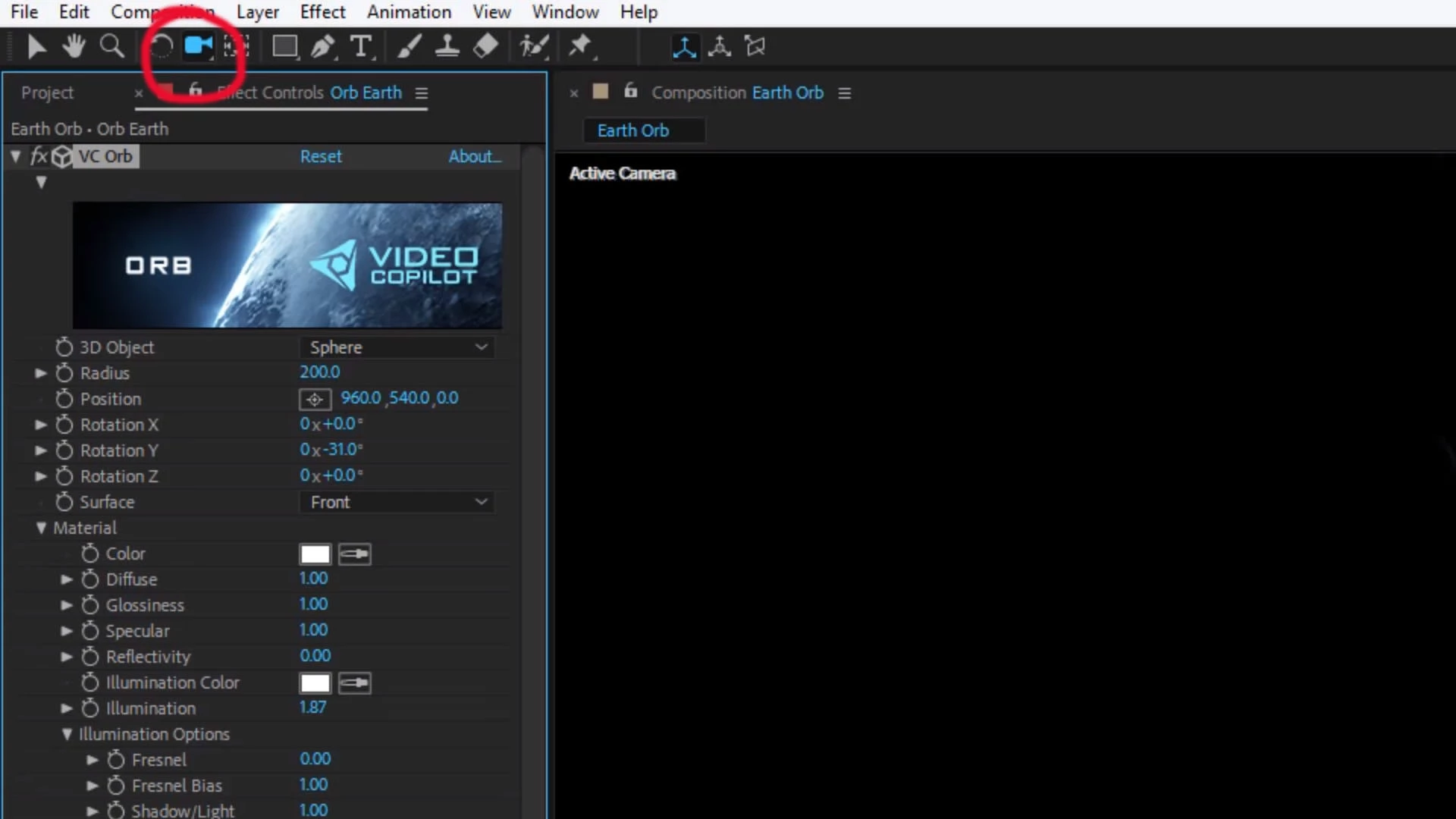
Task: Toggle Radius stopwatch keyframing
Action: pyautogui.click(x=64, y=373)
